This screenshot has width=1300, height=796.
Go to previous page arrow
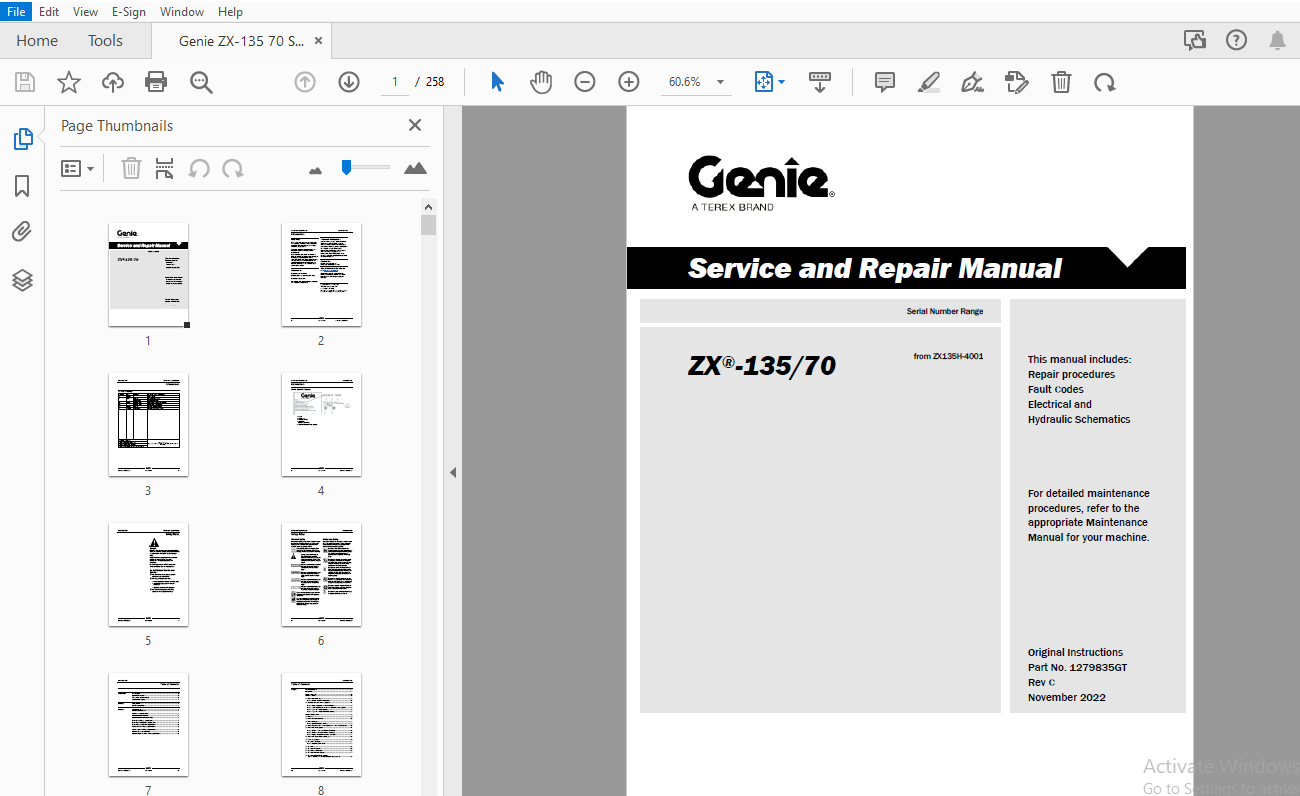(x=305, y=82)
